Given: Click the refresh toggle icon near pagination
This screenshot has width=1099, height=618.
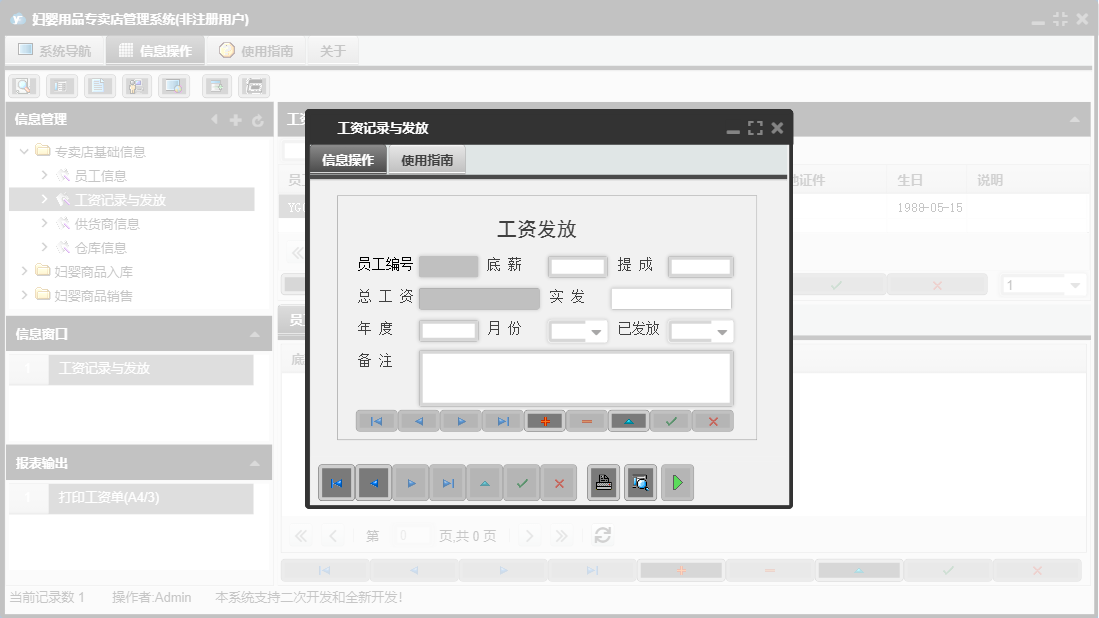Looking at the screenshot, I should (602, 536).
